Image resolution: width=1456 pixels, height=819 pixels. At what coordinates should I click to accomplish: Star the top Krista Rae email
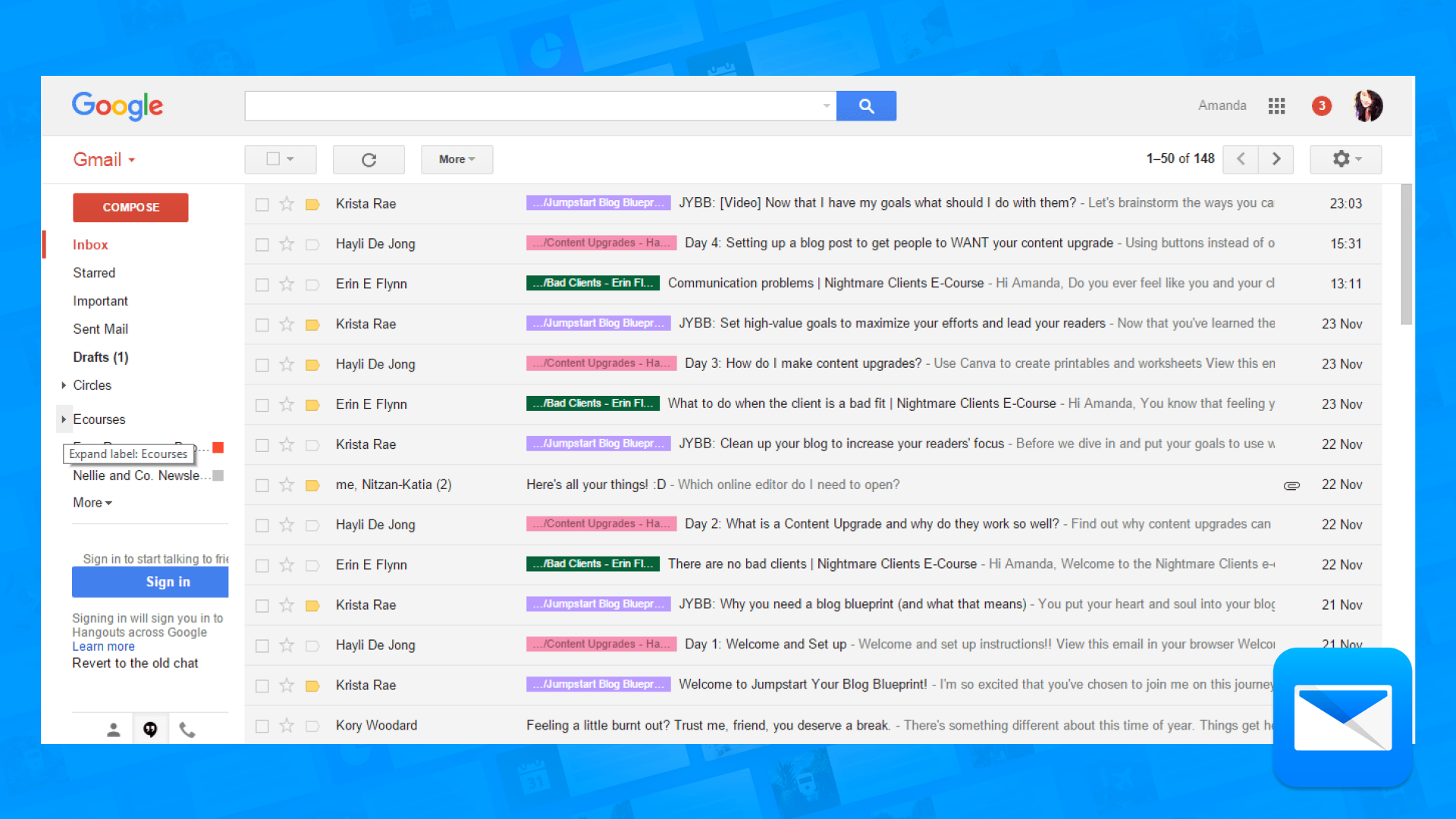pos(287,204)
